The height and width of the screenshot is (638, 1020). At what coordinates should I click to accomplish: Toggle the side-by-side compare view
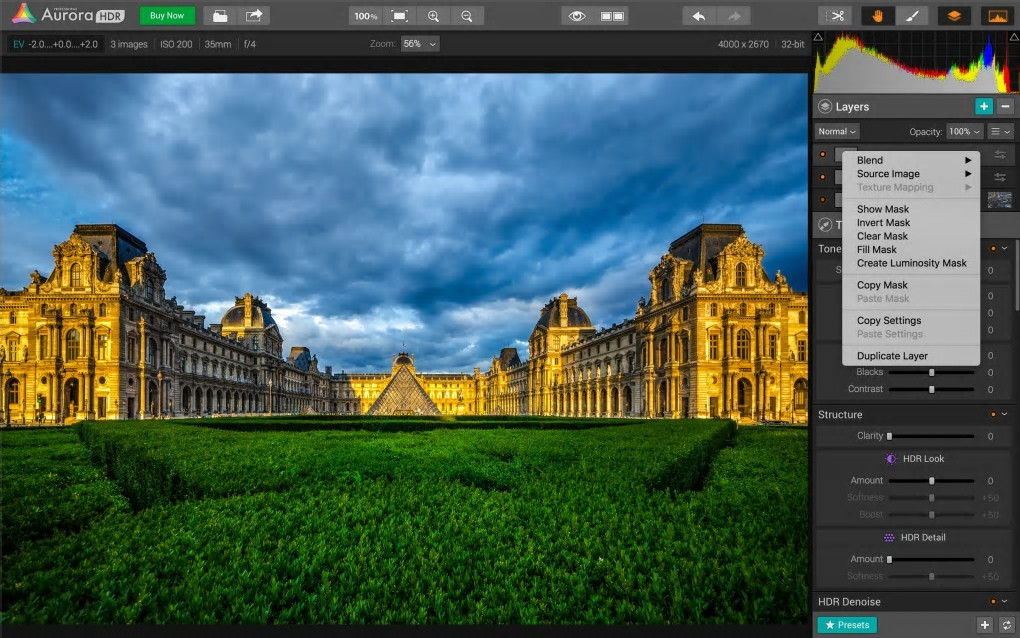point(611,16)
